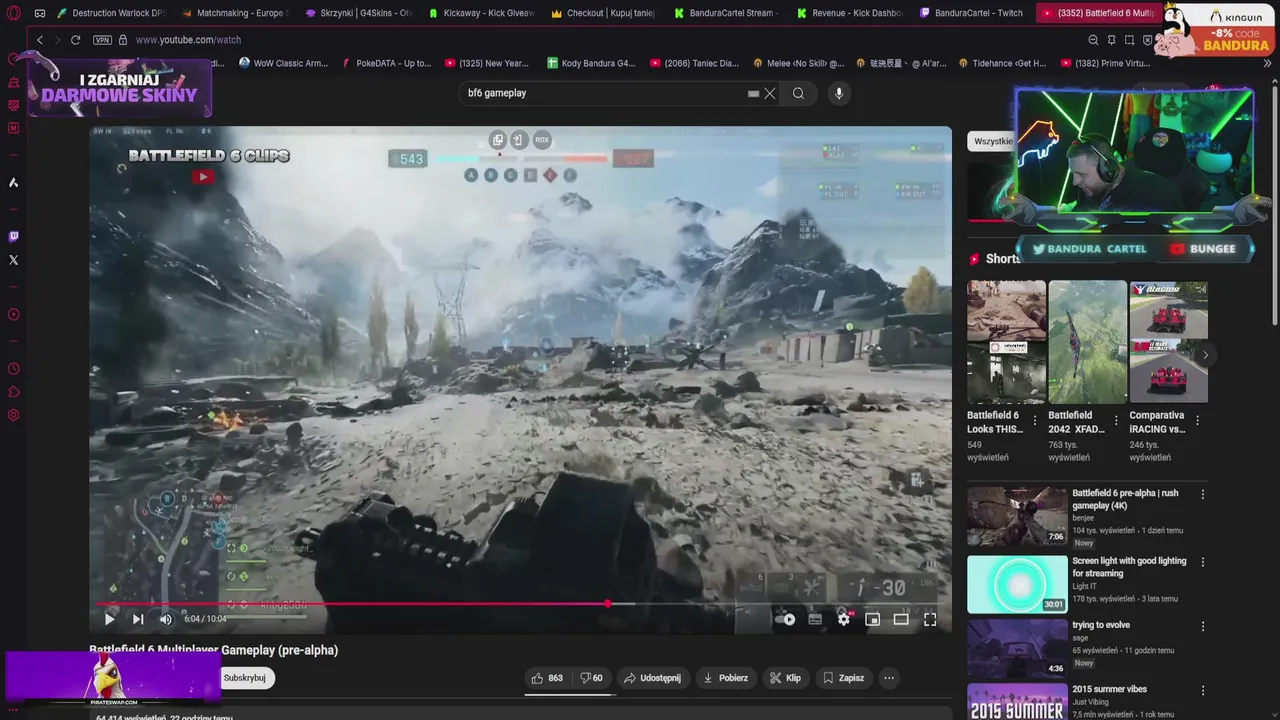Screen dimensions: 1280x720
Task: Start voice search with microphone icon
Action: pos(839,93)
